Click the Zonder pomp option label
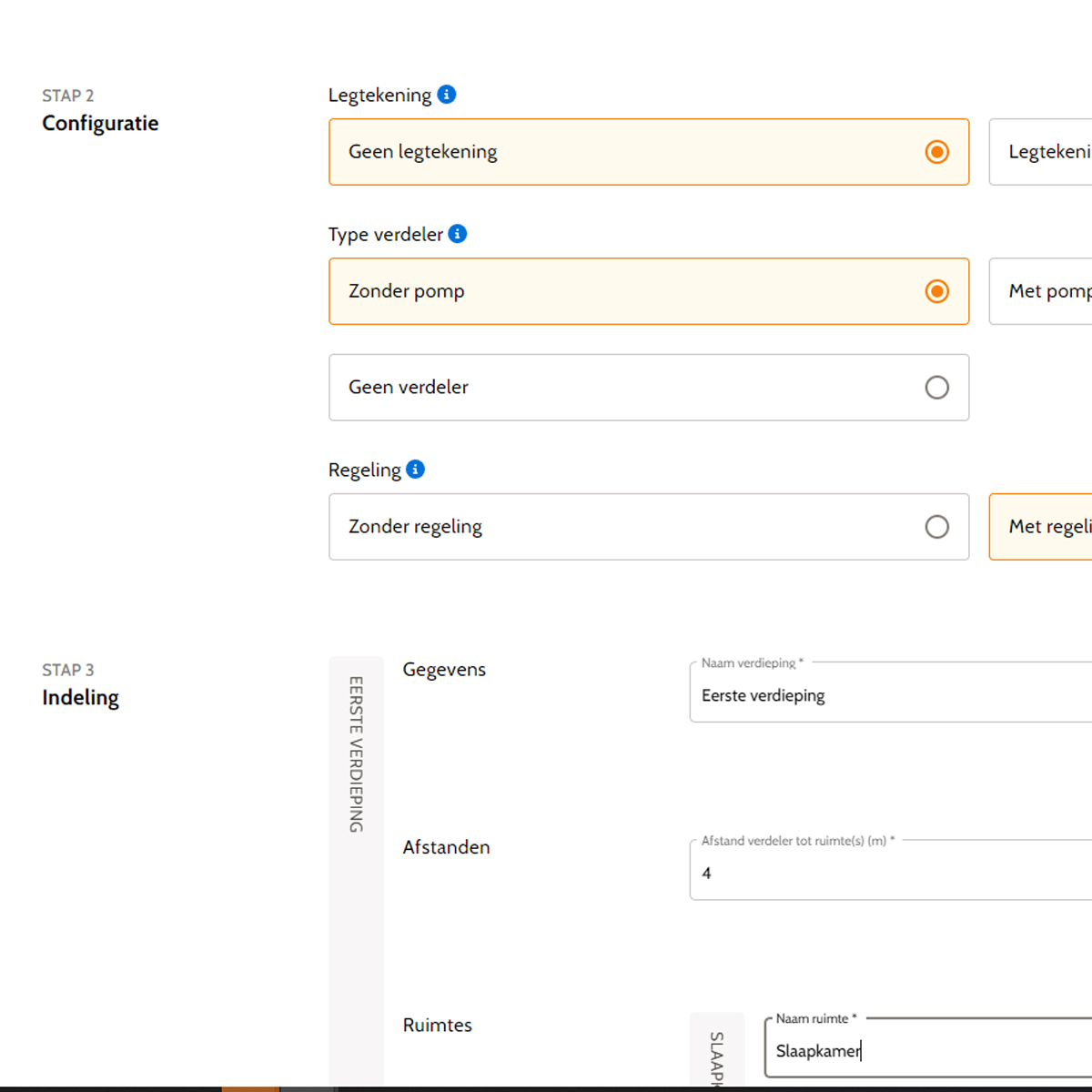 click(x=407, y=291)
